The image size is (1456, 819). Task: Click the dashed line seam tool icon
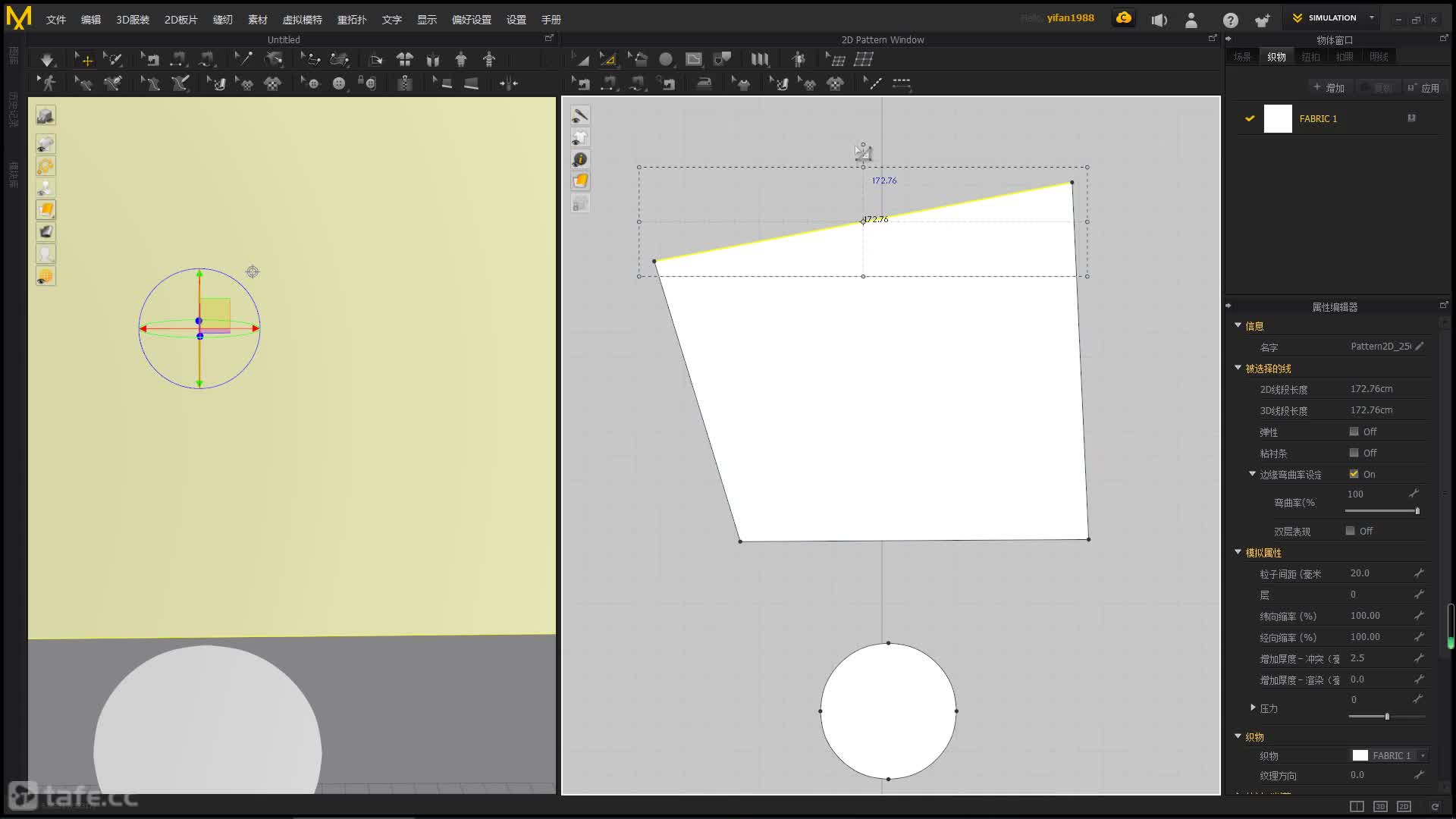point(902,83)
